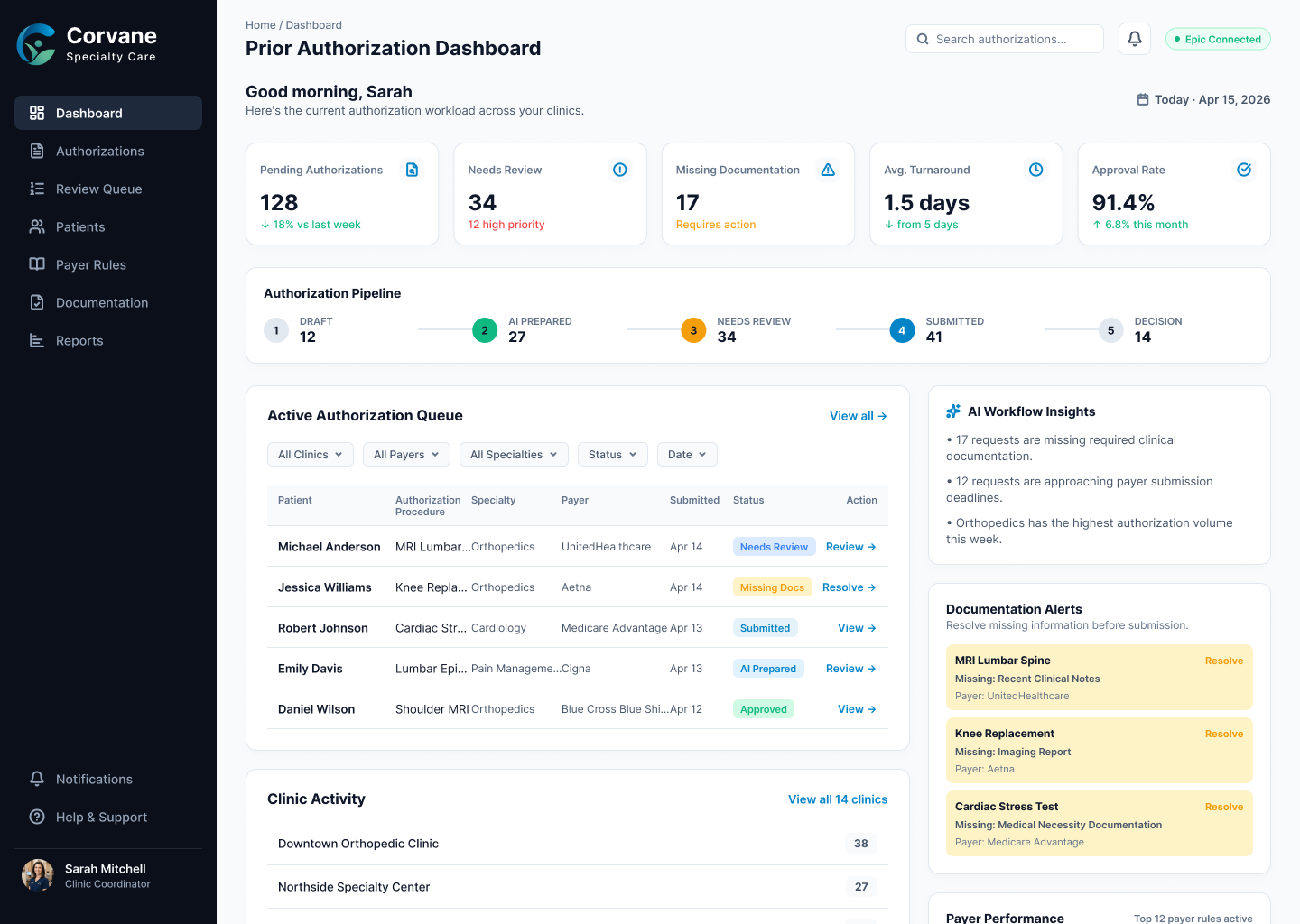Open the Date filter dropdown
The image size is (1300, 924).
[687, 455]
